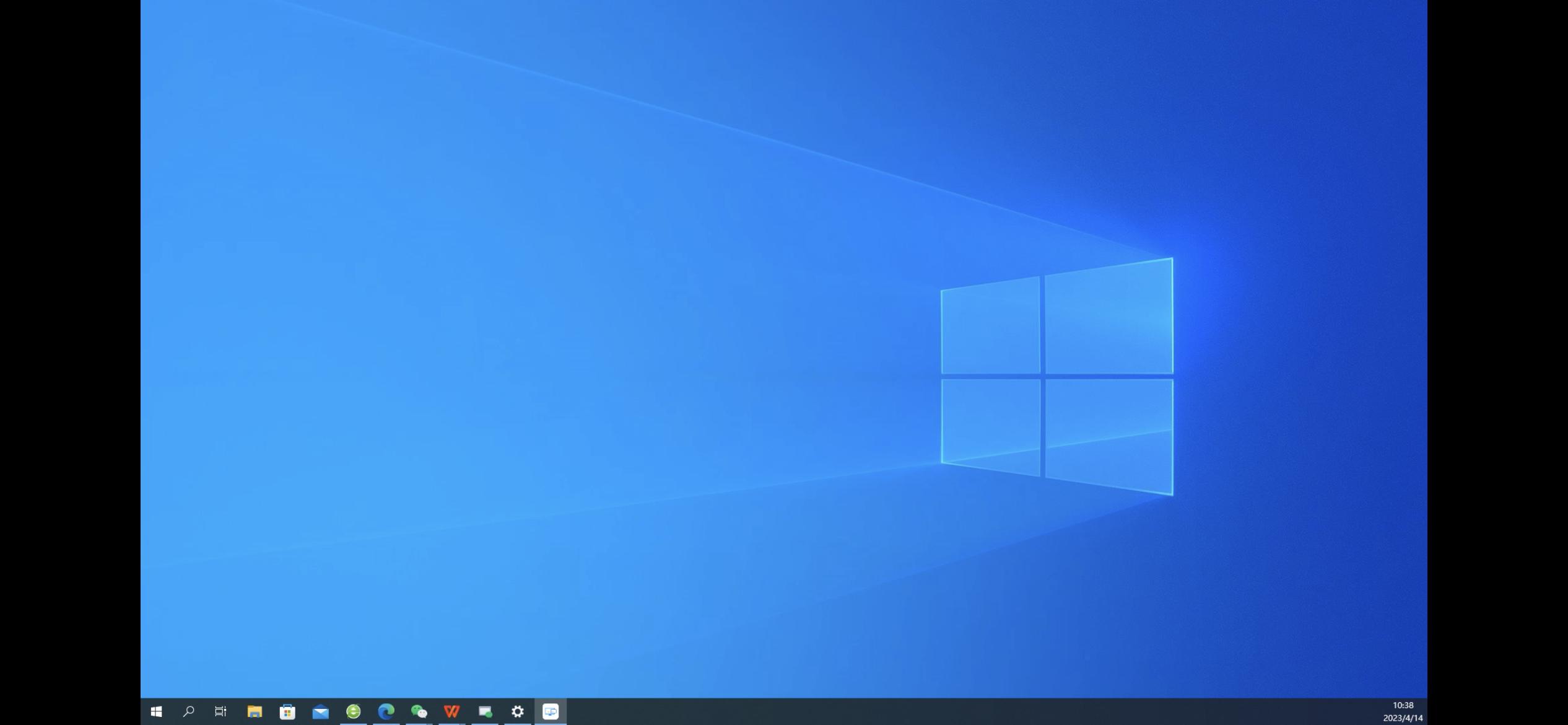Click the Windows logo on the wallpaper
Screen dimensions: 1568x725
tap(1056, 376)
